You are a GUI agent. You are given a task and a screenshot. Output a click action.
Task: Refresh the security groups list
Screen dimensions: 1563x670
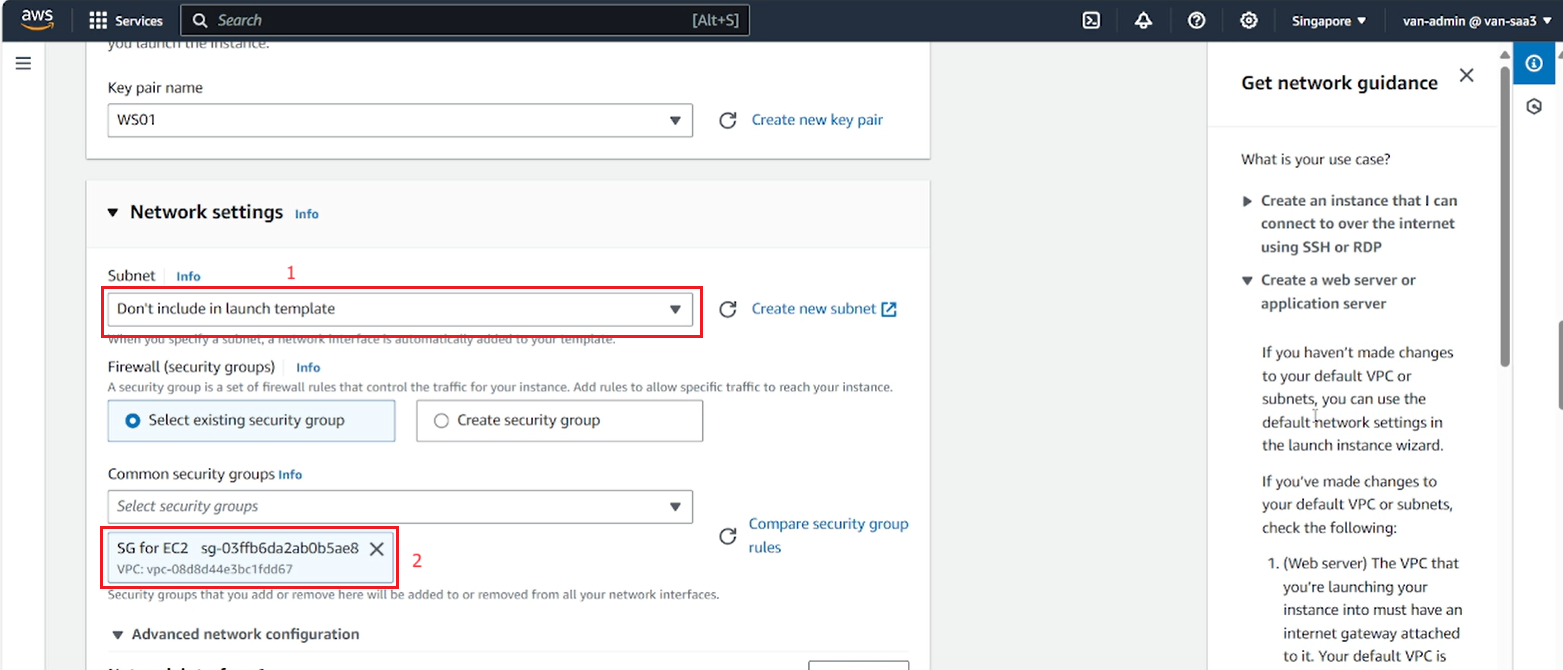(x=728, y=537)
